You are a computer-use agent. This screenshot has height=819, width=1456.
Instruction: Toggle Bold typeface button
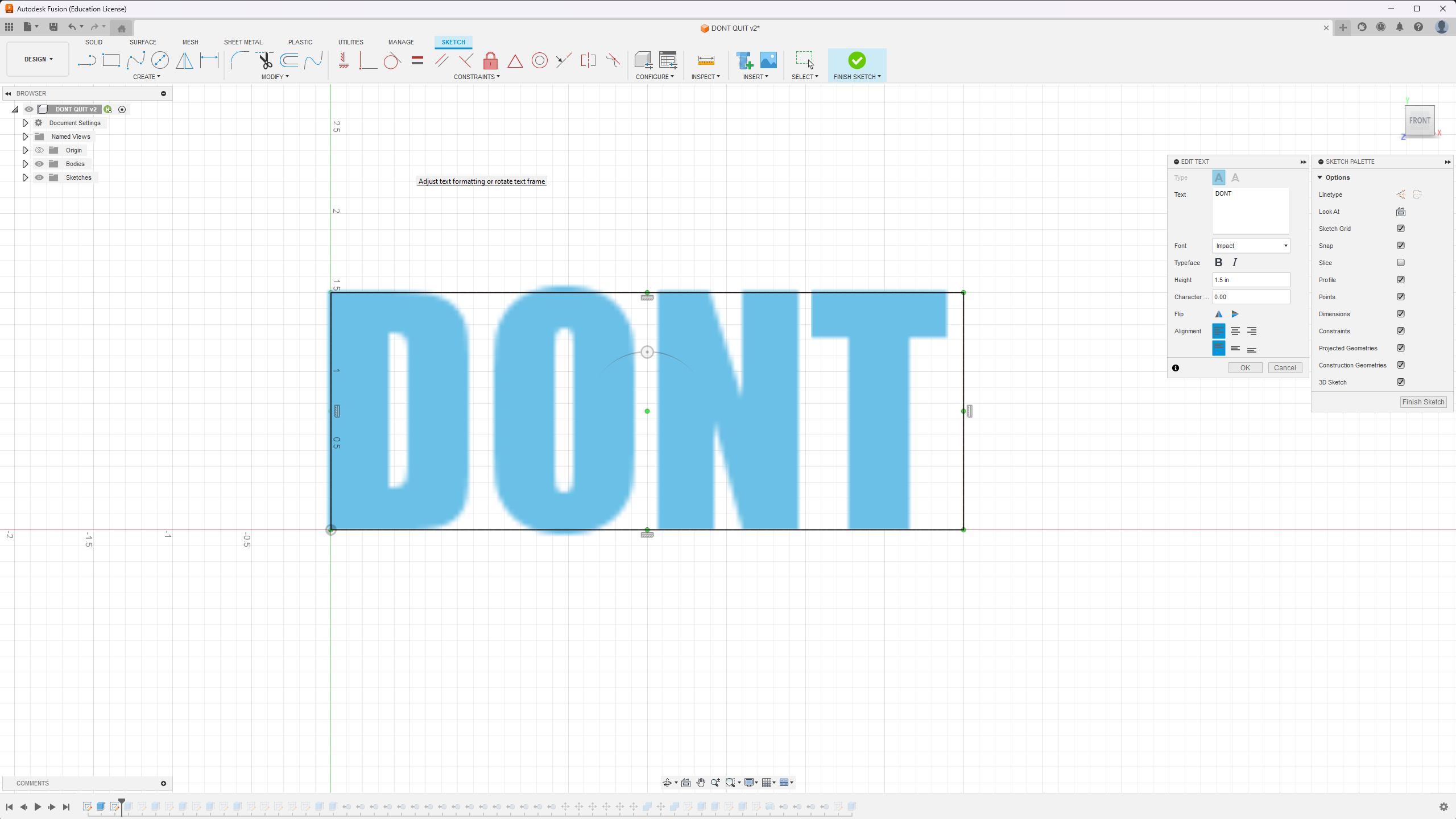pyautogui.click(x=1218, y=263)
